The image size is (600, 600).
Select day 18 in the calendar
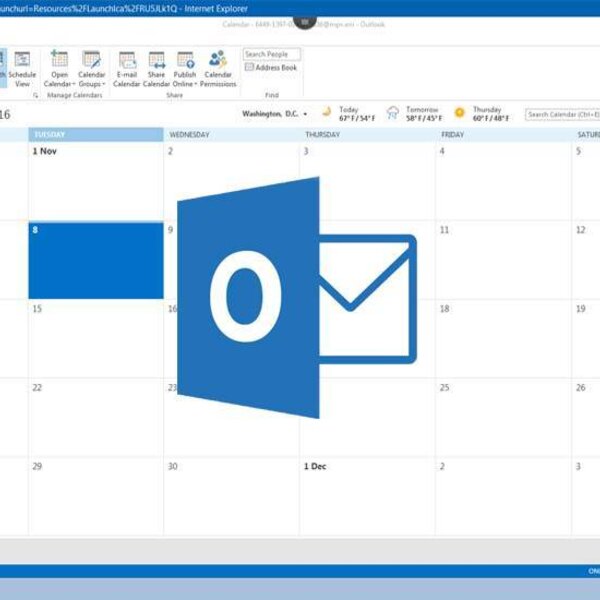[503, 339]
